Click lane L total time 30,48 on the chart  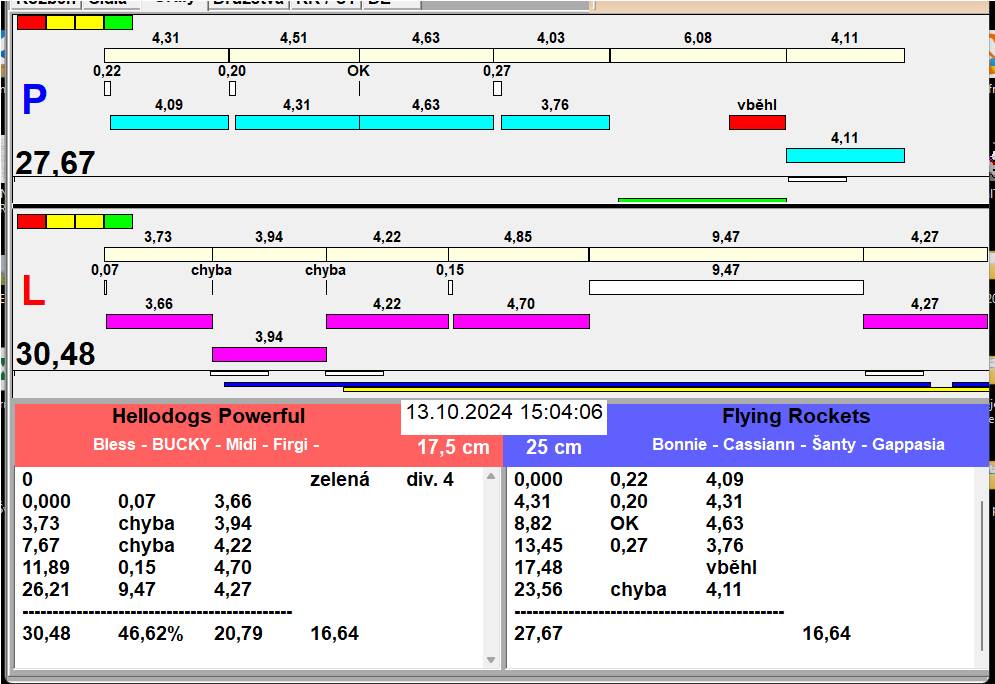[55, 354]
